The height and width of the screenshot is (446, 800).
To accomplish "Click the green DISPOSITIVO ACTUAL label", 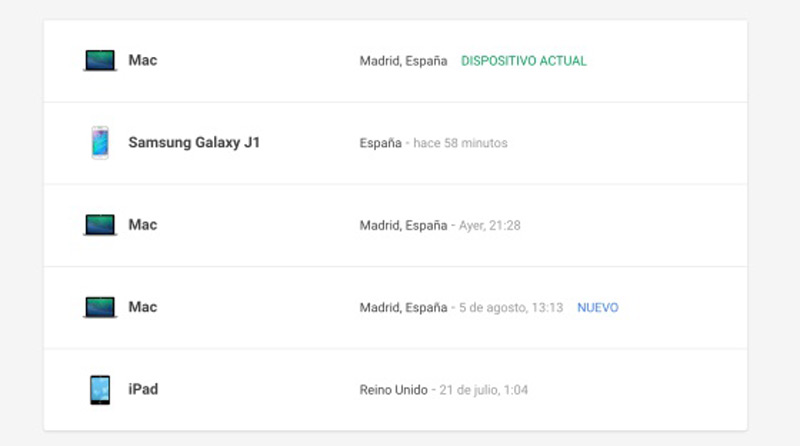I will click(524, 61).
